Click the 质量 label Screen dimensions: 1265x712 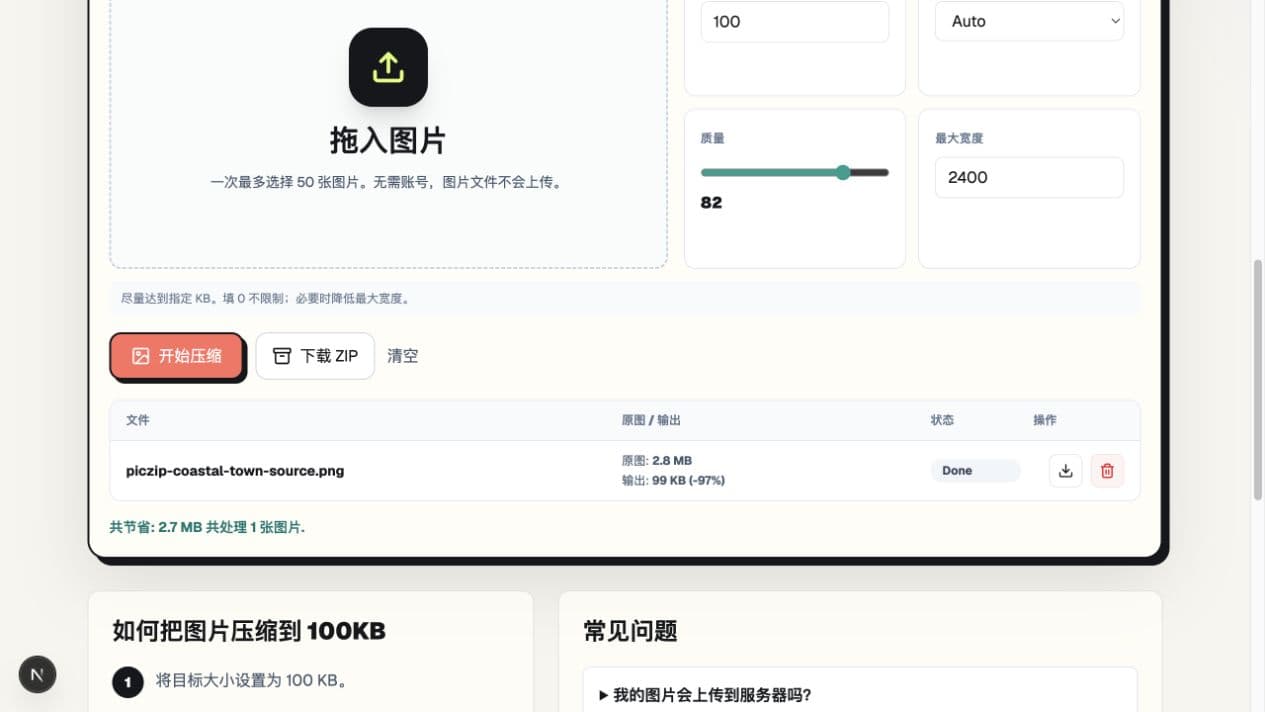pyautogui.click(x=712, y=138)
